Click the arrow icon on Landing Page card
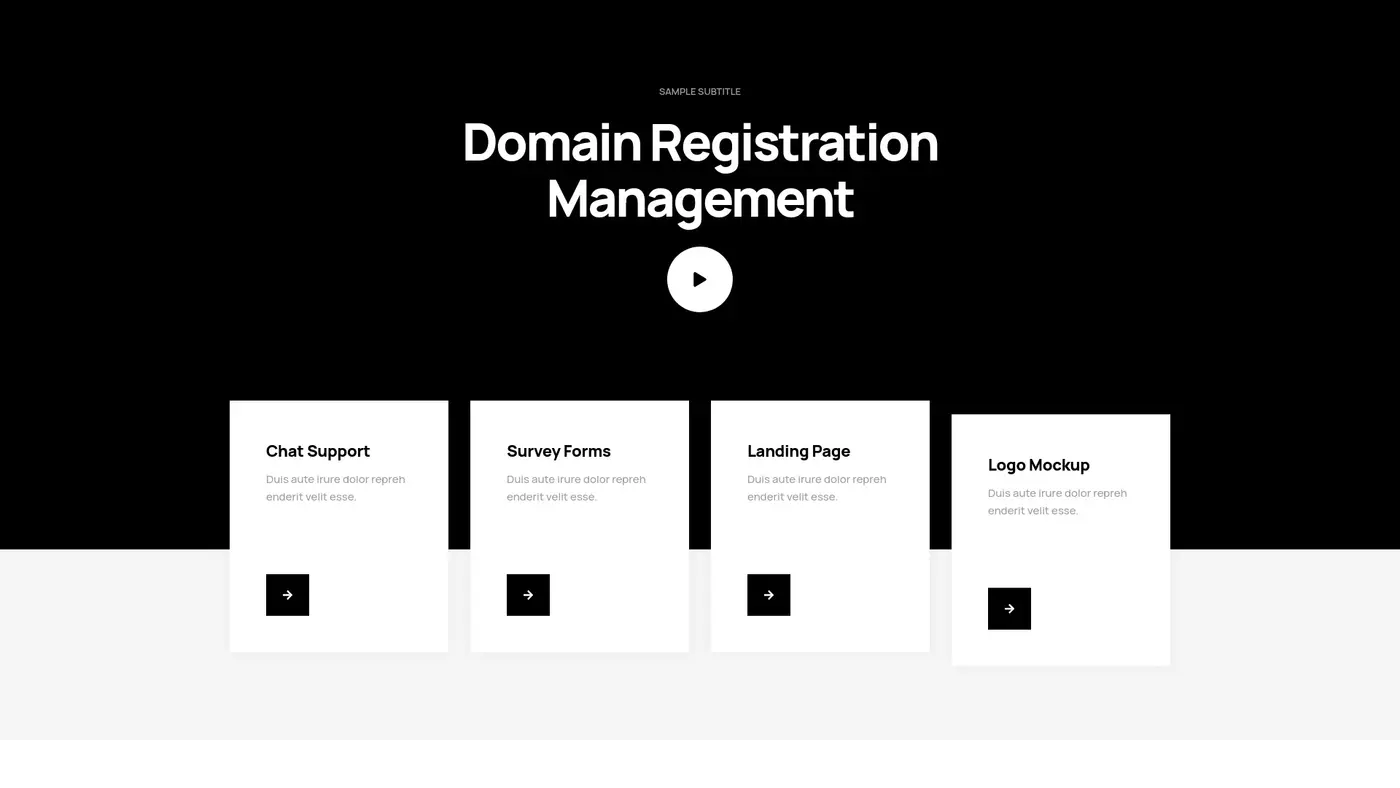 point(769,594)
